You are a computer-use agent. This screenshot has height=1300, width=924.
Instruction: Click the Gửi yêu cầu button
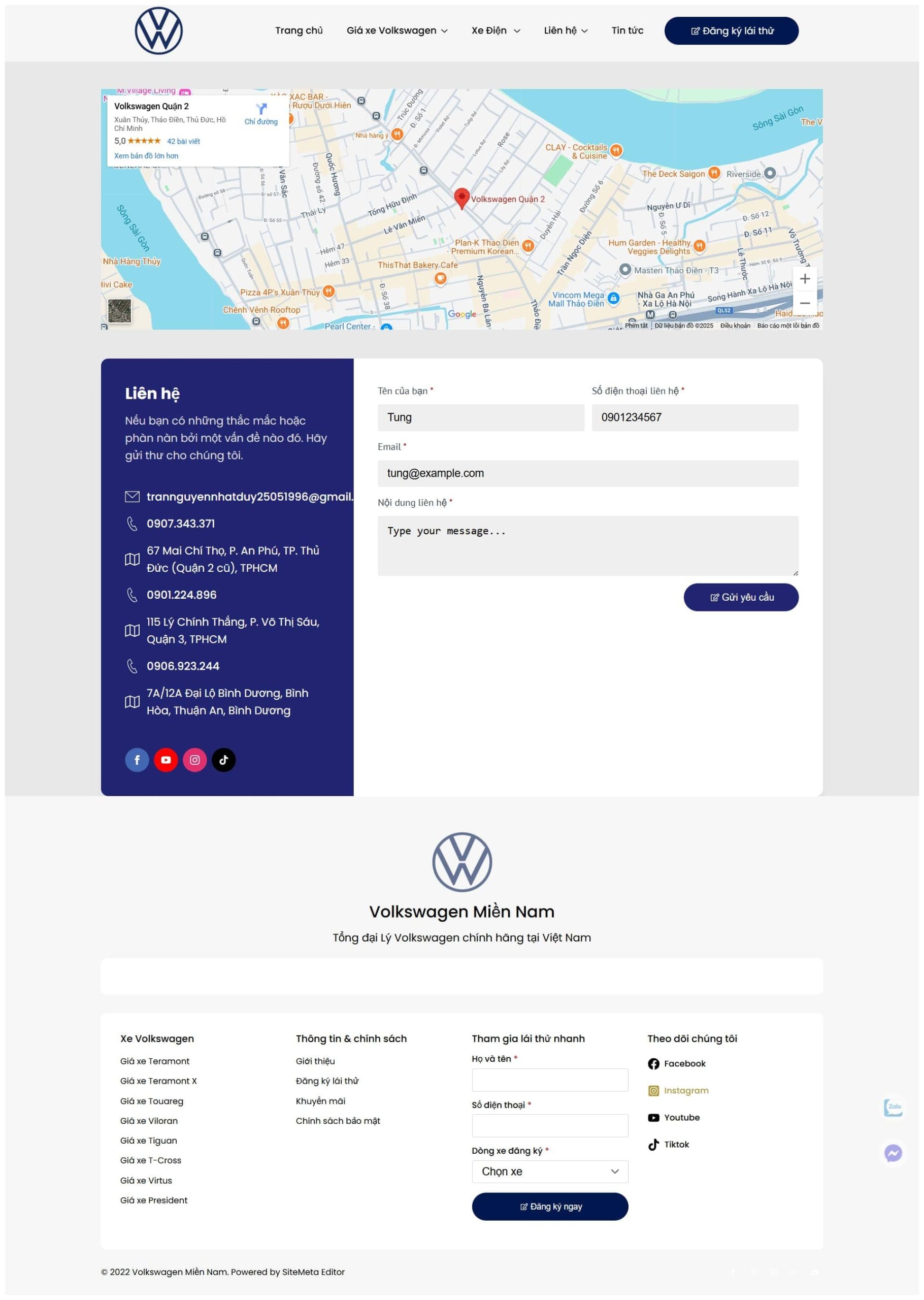[741, 597]
